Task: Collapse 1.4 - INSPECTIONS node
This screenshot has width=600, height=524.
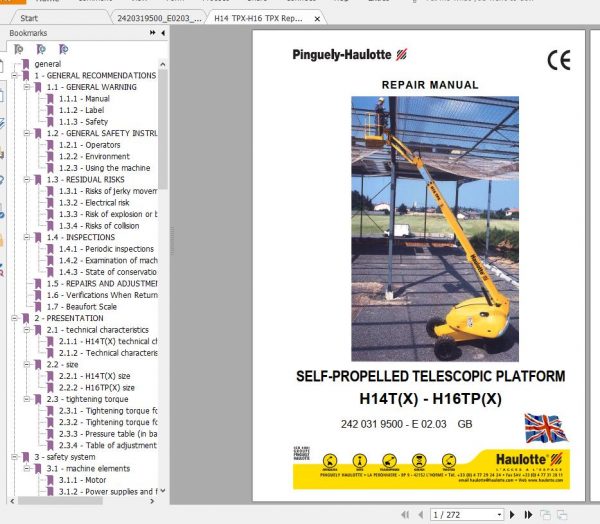Action: [27, 237]
